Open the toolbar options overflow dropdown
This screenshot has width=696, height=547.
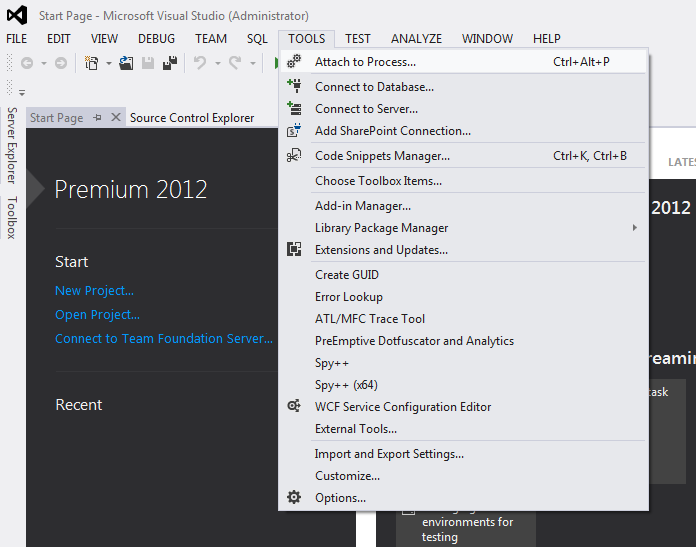(x=22, y=93)
